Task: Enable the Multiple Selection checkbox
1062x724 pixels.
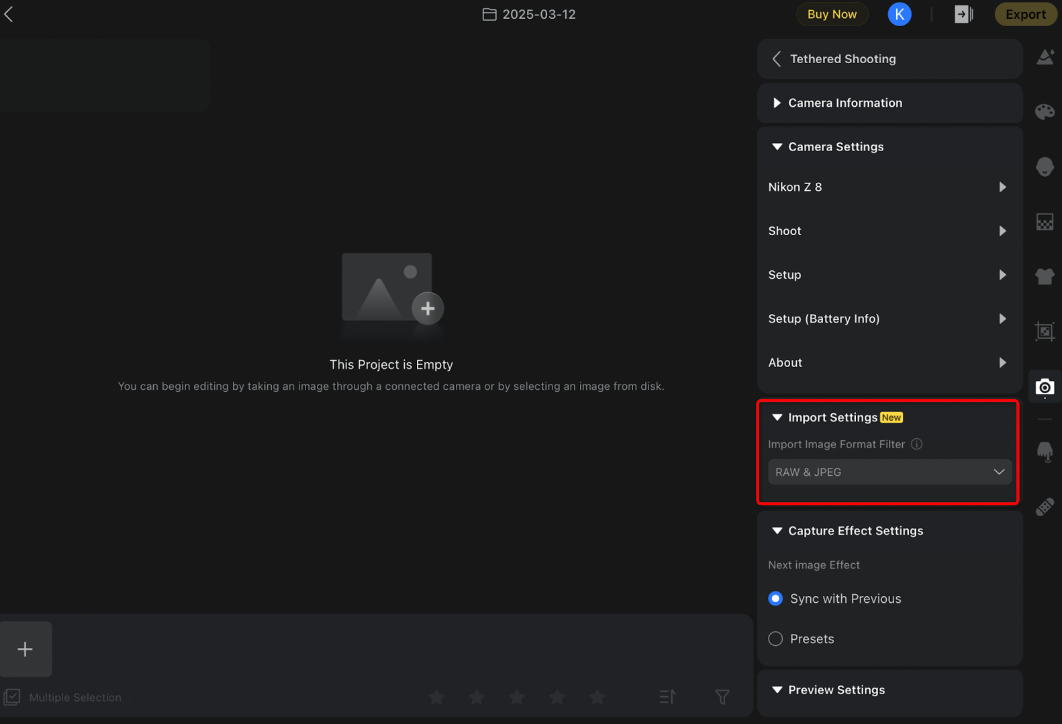Action: pos(12,697)
